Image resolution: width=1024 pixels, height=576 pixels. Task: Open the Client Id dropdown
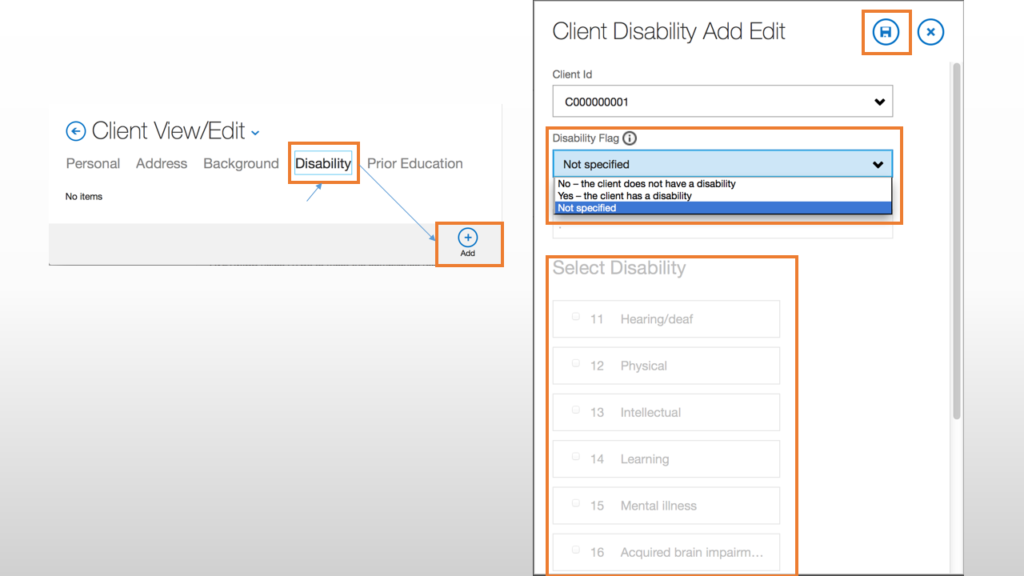click(x=722, y=101)
